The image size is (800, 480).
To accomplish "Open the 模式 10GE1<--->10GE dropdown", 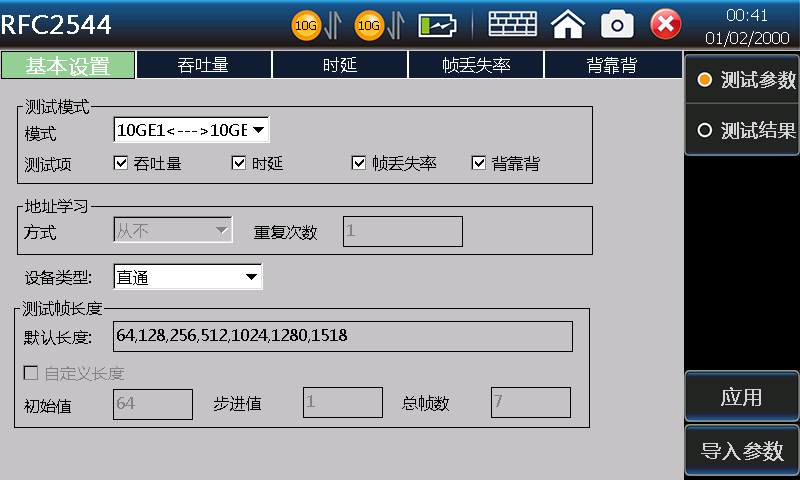I will (192, 130).
